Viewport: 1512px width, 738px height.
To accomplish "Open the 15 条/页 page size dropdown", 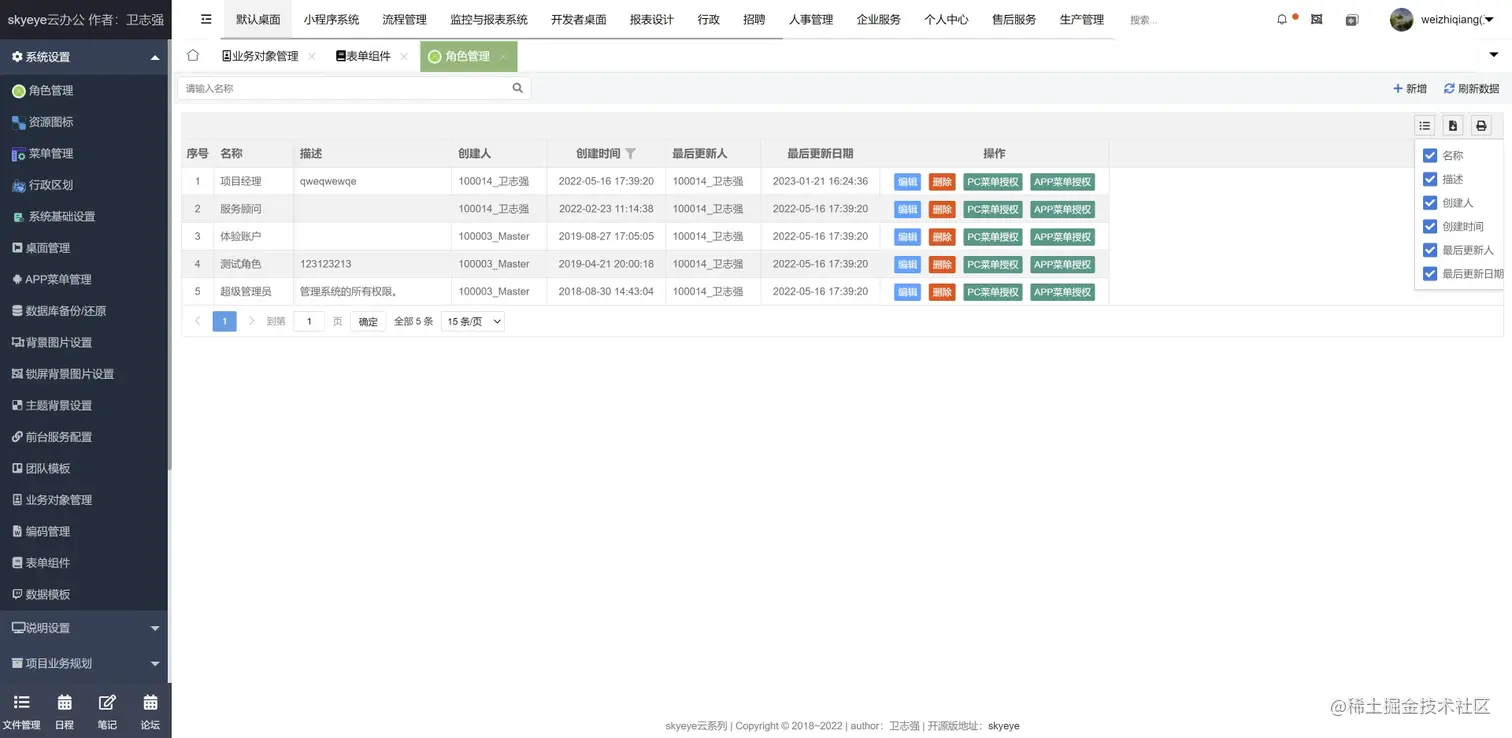I will [473, 322].
